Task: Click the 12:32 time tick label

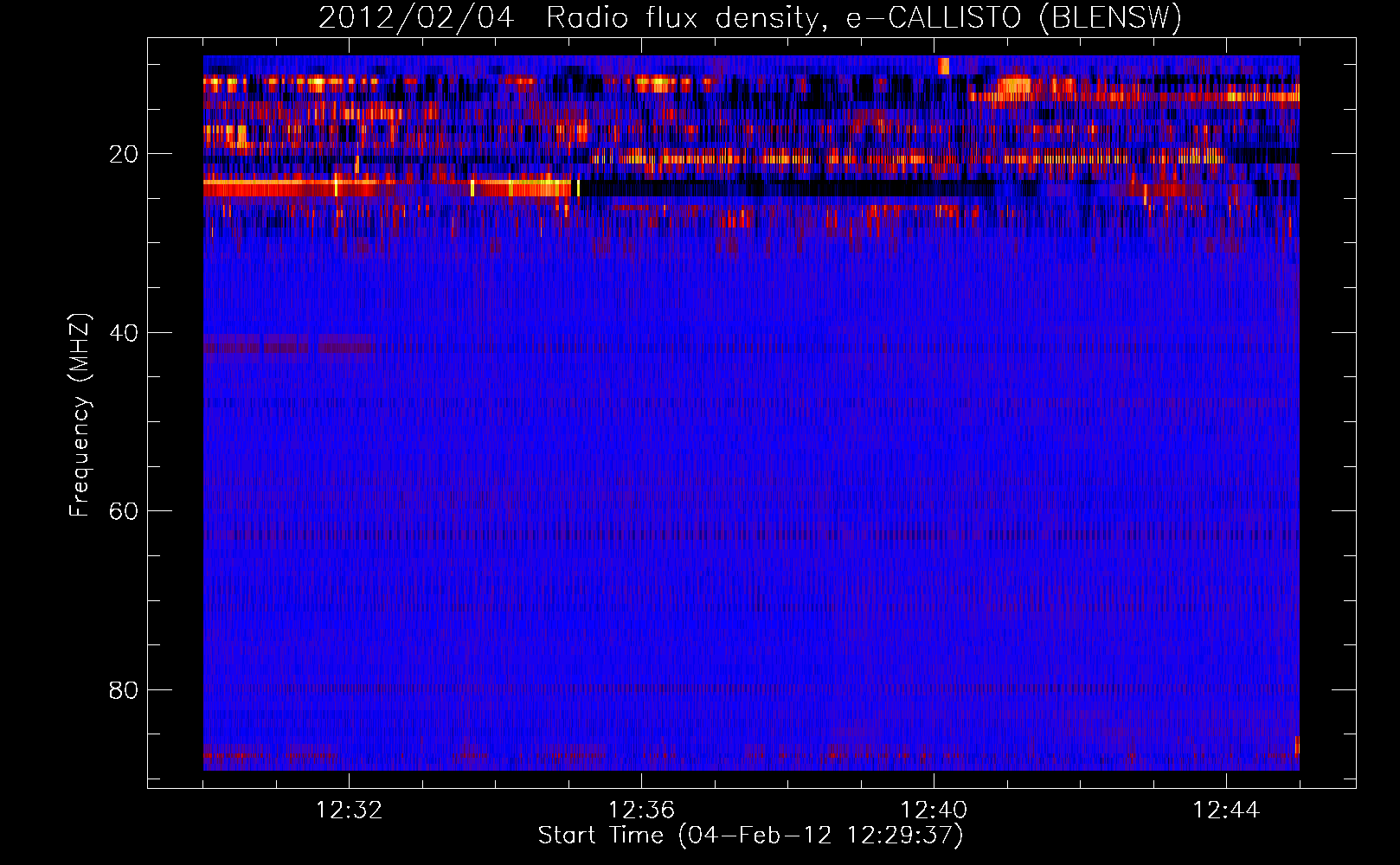Action: coord(350,811)
